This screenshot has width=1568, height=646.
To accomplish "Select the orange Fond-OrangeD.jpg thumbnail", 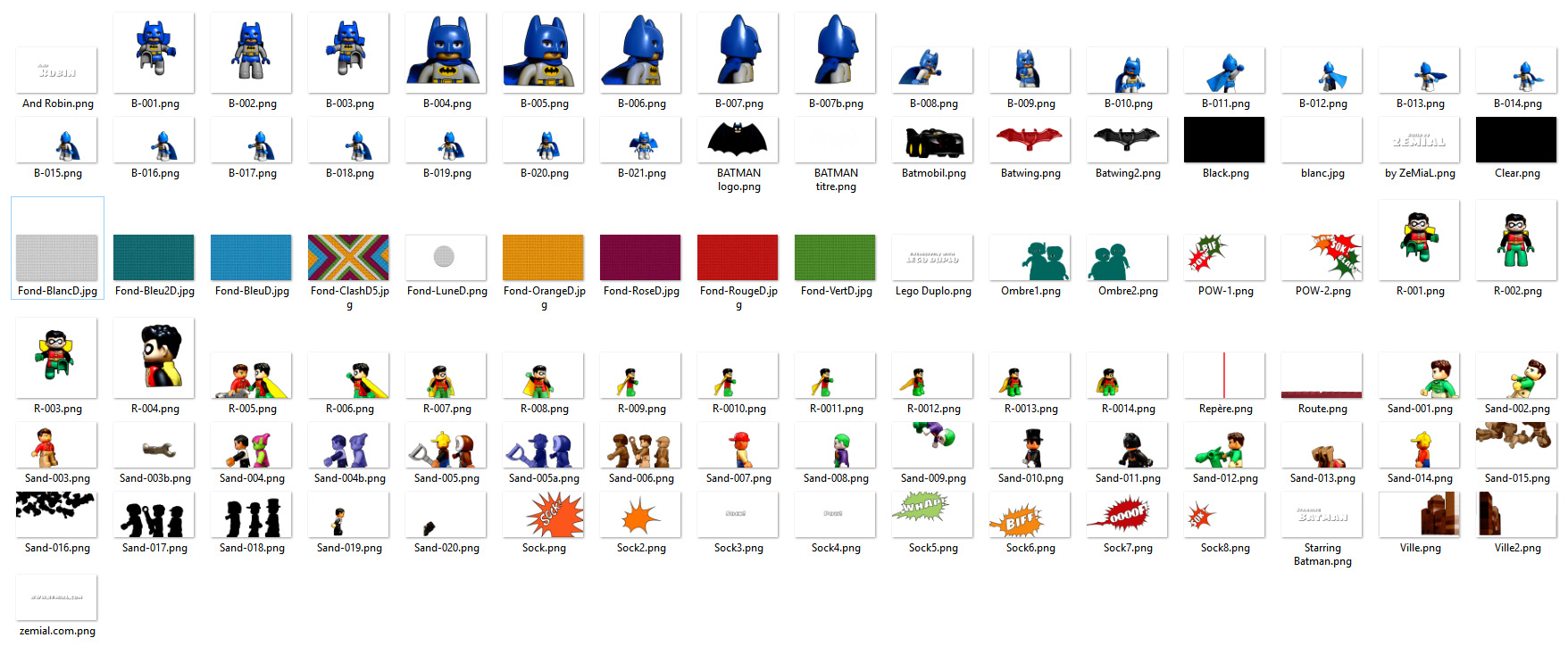I will tap(544, 258).
